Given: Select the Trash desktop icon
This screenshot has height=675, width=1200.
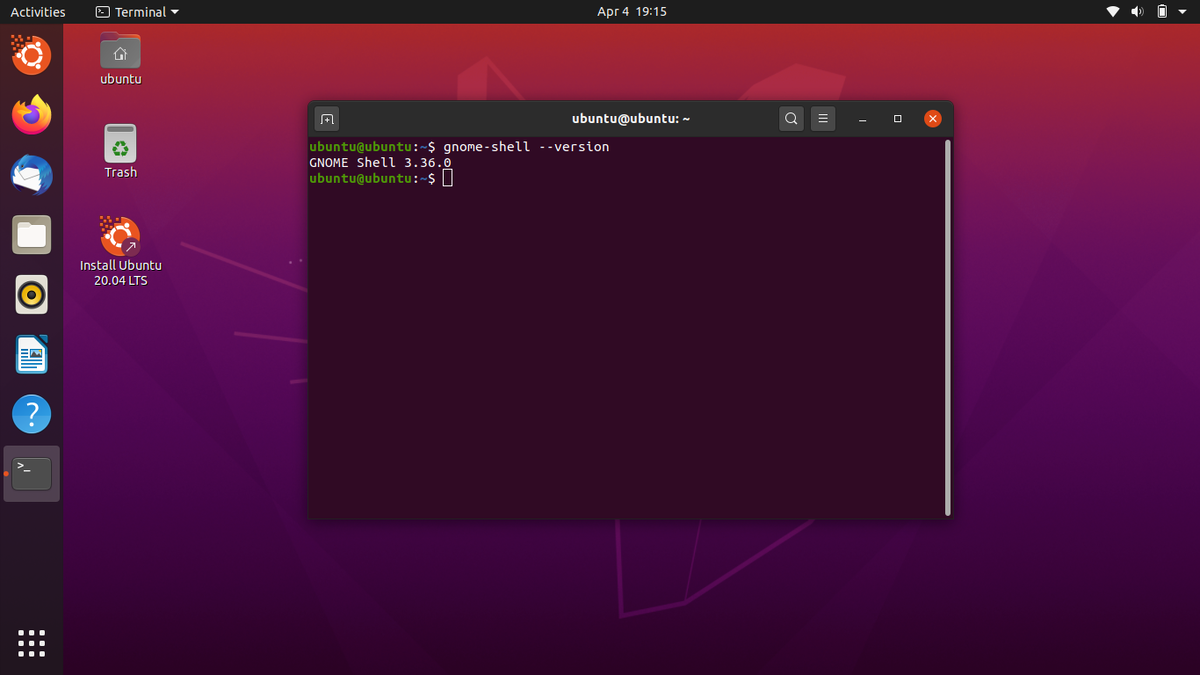Looking at the screenshot, I should click(121, 152).
